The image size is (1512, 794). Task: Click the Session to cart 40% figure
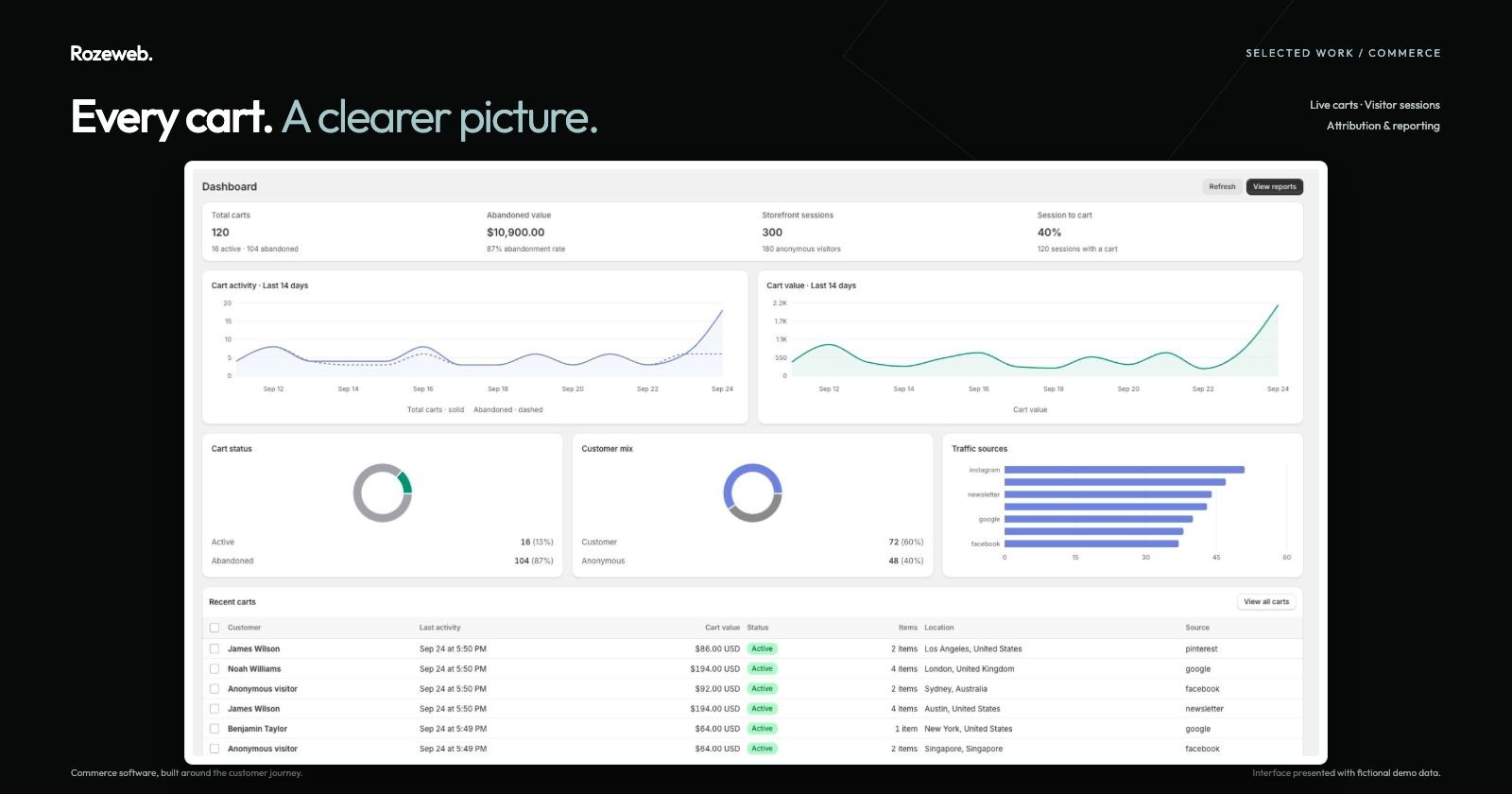[1049, 233]
